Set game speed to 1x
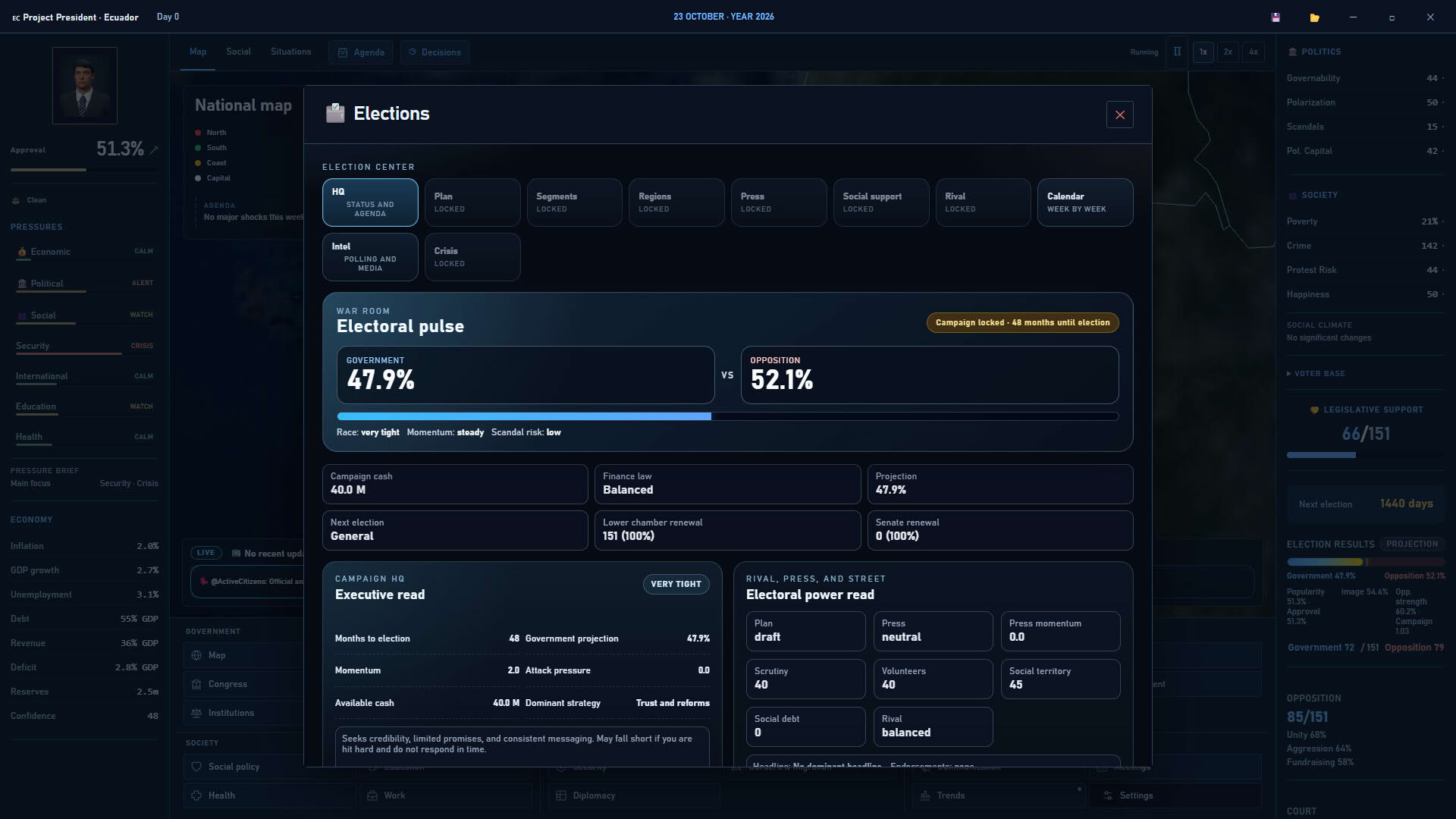The height and width of the screenshot is (819, 1456). click(x=1203, y=52)
